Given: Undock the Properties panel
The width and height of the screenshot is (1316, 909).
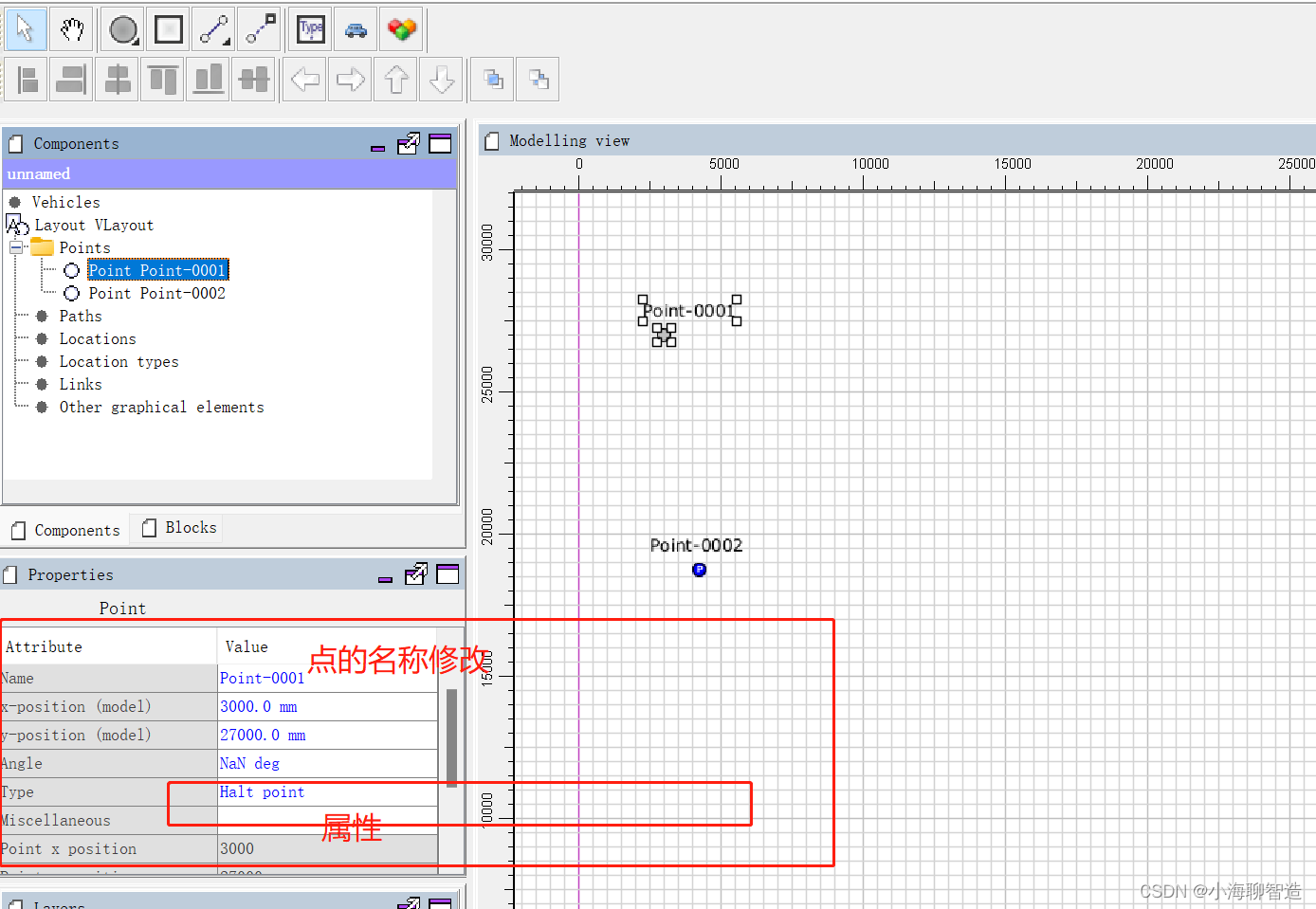Looking at the screenshot, I should [416, 573].
